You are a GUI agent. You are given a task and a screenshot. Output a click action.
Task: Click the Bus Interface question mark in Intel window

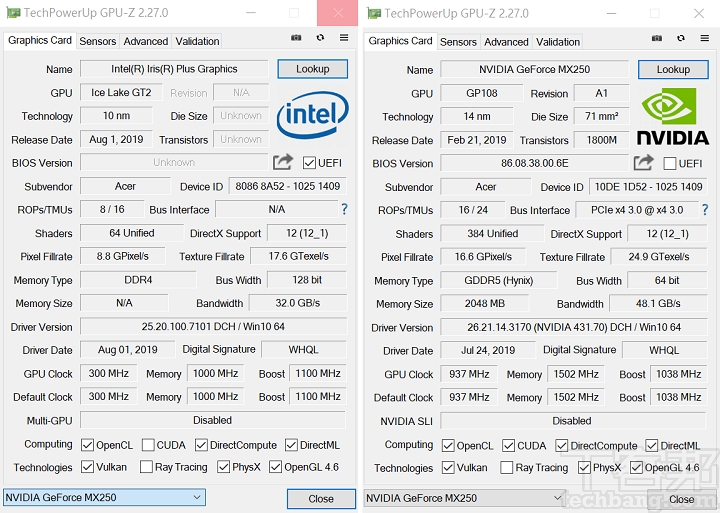344,209
